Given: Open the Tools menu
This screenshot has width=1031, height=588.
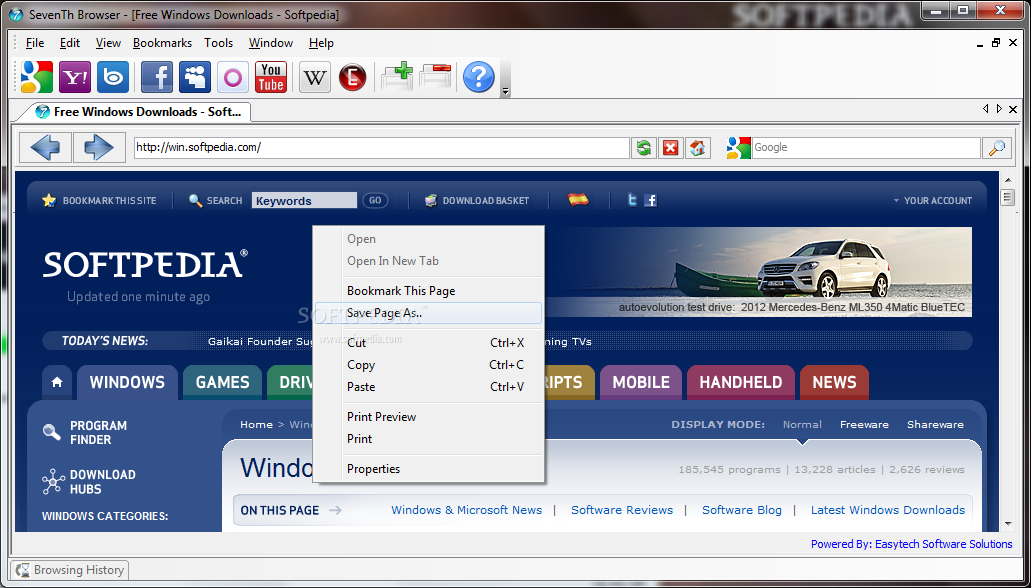Looking at the screenshot, I should pyautogui.click(x=218, y=43).
